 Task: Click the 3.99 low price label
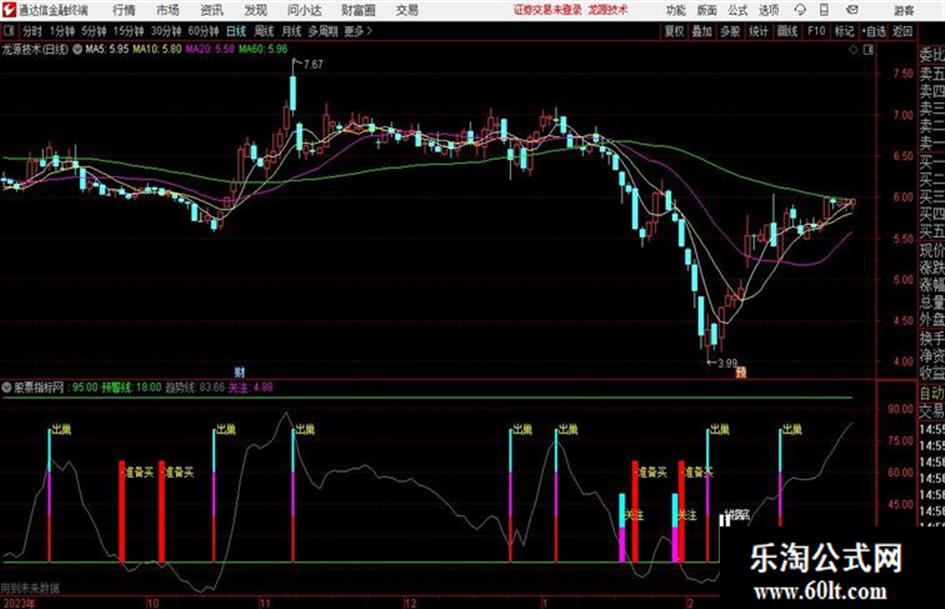(727, 363)
